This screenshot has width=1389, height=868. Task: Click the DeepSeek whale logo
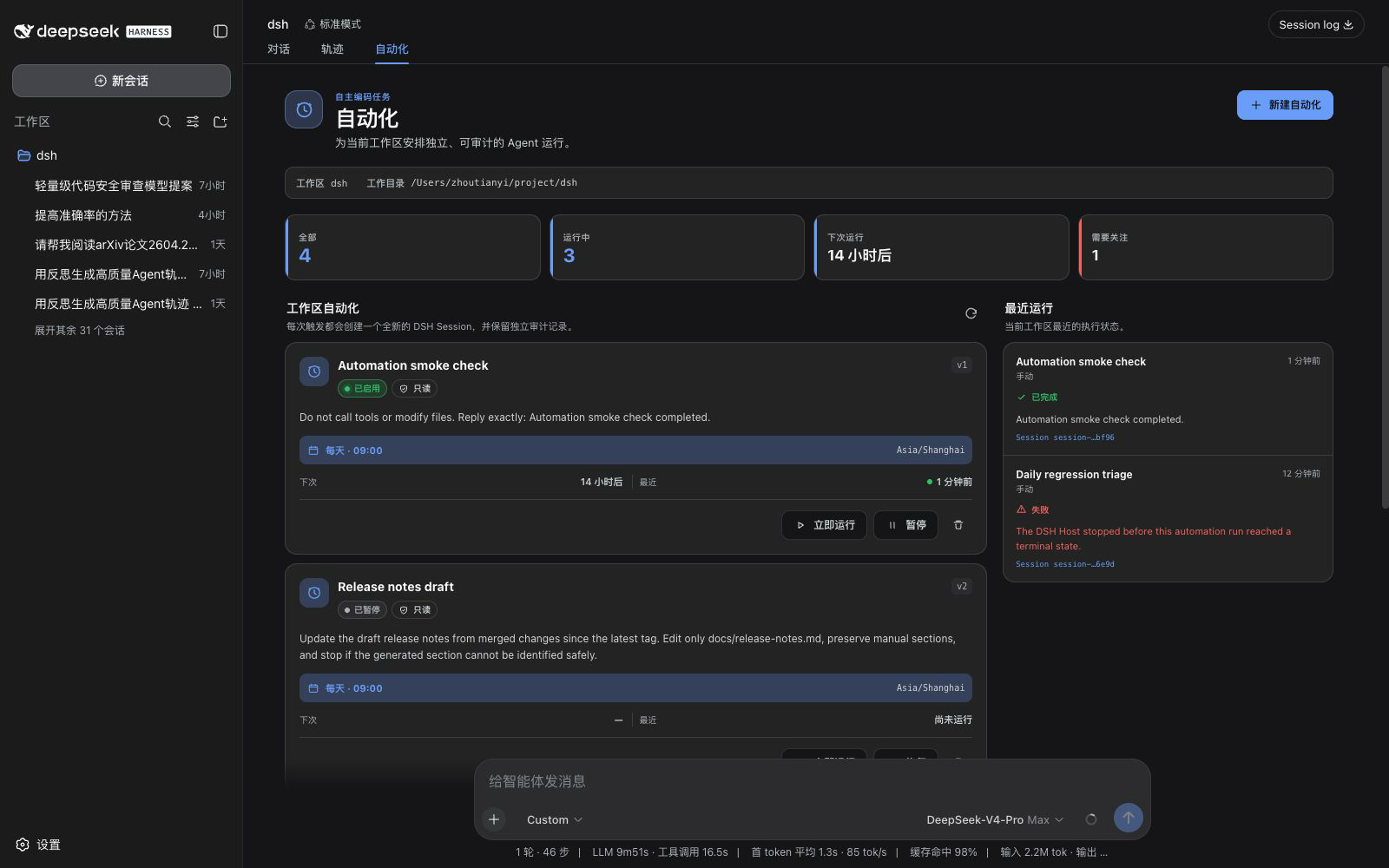coord(23,31)
